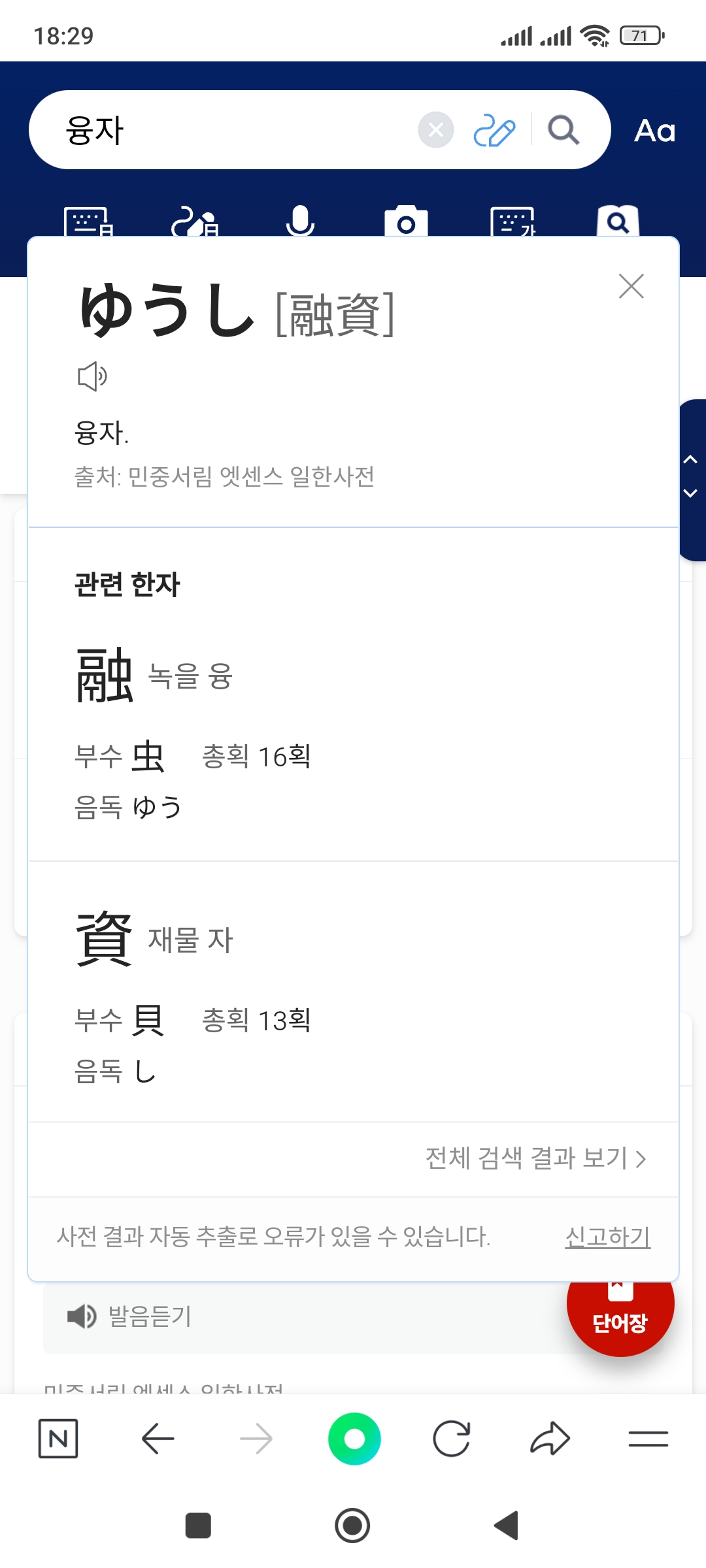Reload the page with the refresh icon

452,1438
